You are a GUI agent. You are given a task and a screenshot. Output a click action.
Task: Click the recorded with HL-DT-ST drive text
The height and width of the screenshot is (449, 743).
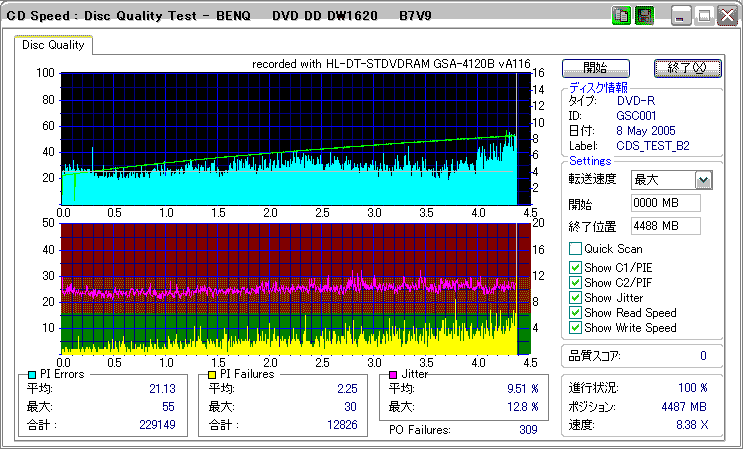click(391, 64)
